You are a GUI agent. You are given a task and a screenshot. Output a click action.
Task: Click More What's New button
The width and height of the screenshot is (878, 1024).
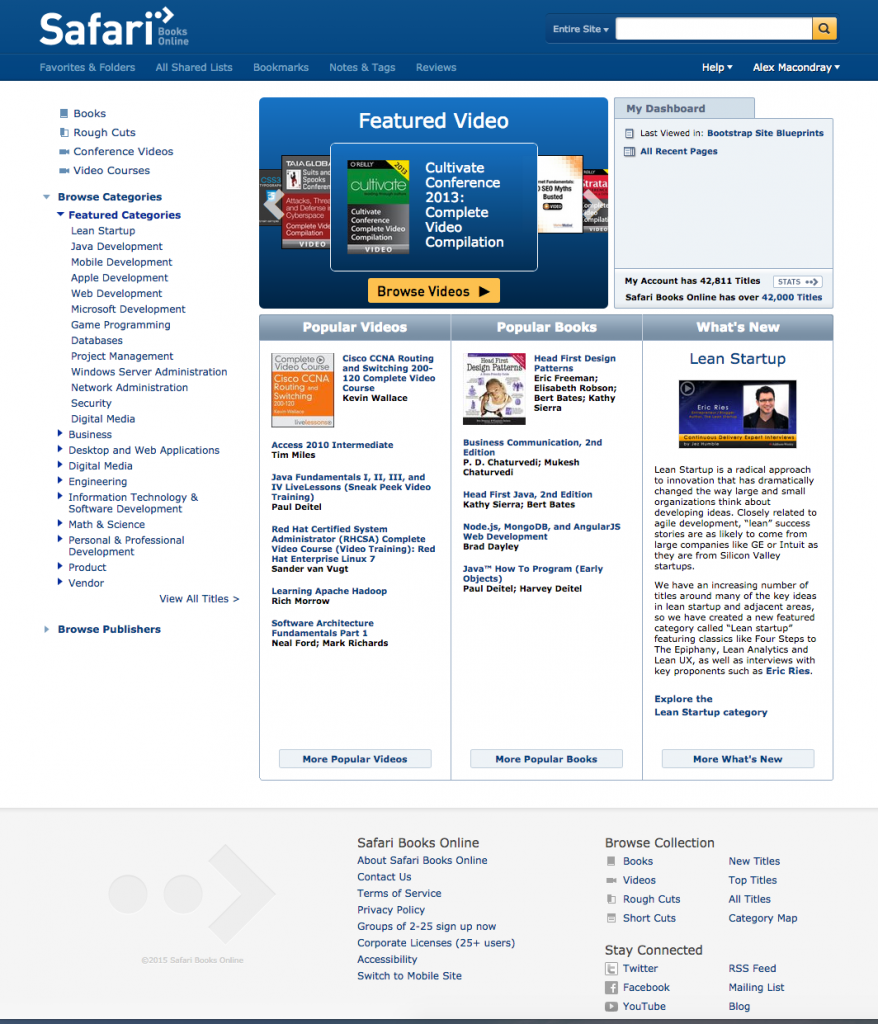[x=738, y=759]
